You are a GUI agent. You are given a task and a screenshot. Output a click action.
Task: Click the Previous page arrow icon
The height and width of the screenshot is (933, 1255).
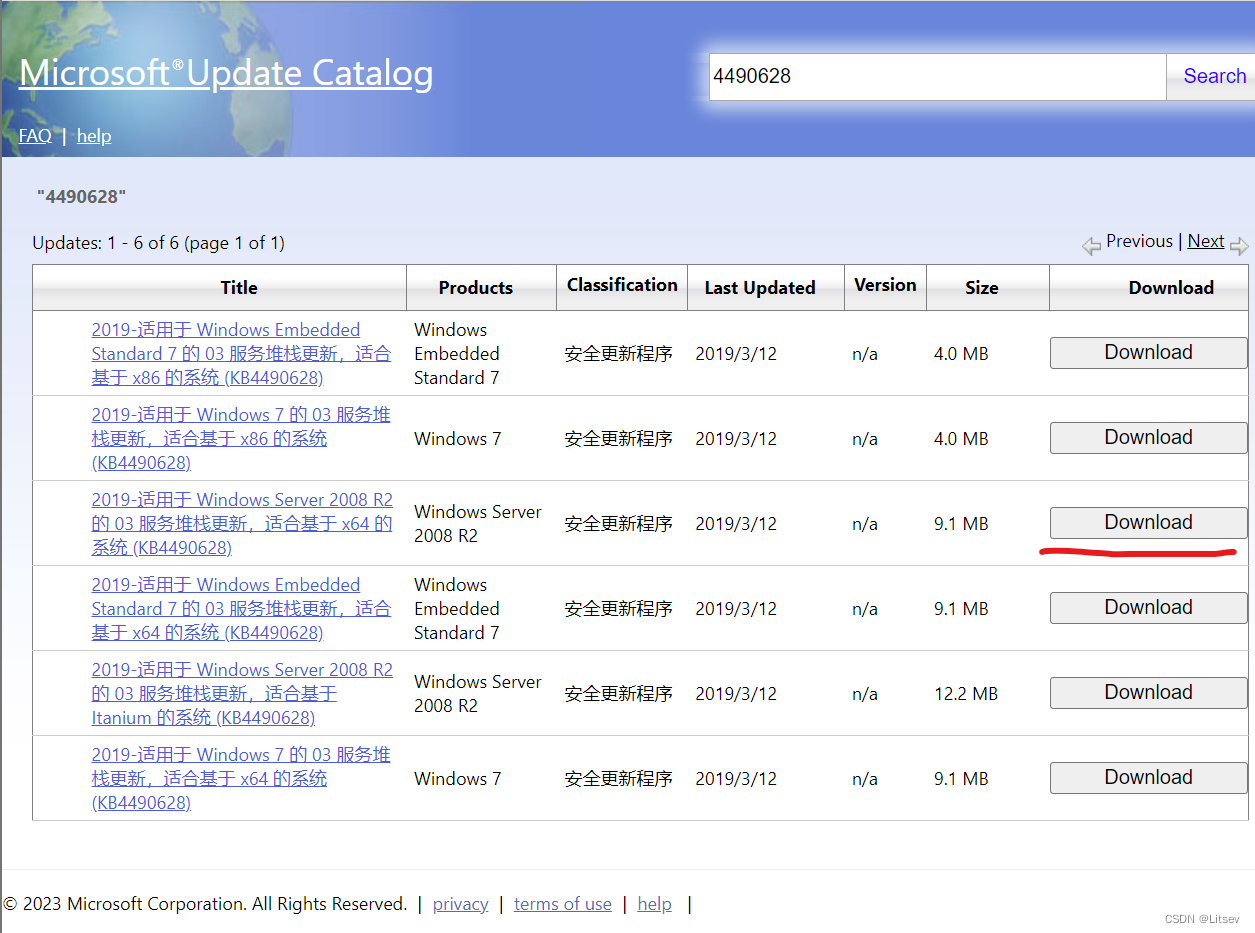(x=1091, y=241)
